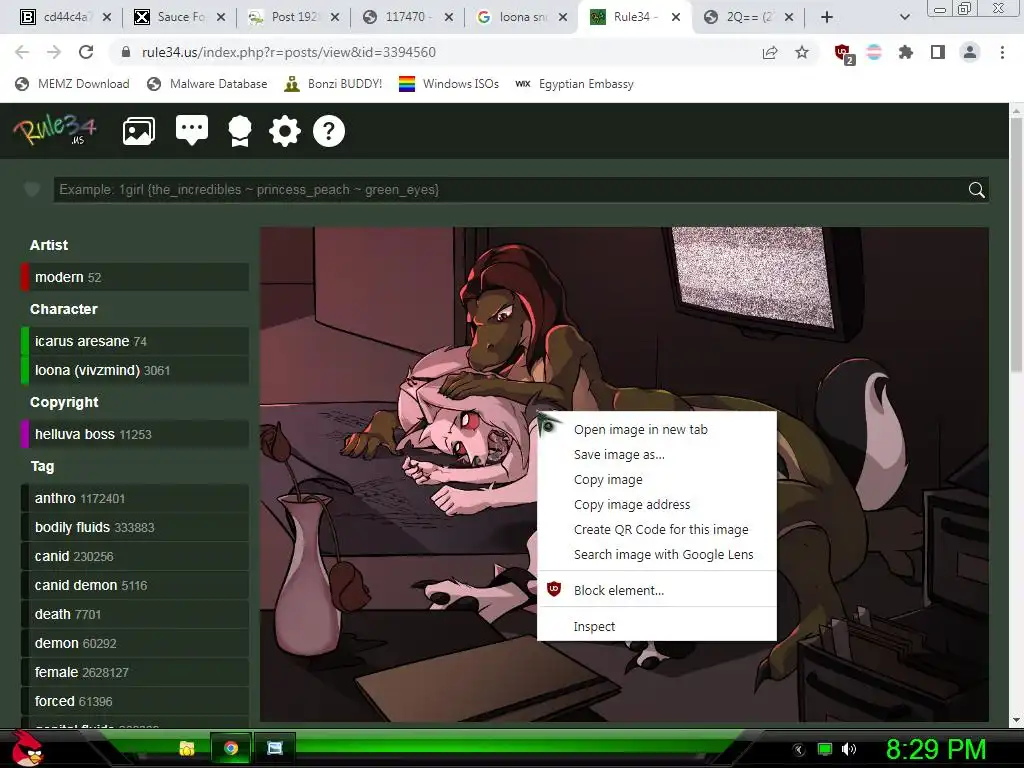The width and height of the screenshot is (1024, 768).
Task: Click the Chrome taskbar icon
Action: (231, 748)
